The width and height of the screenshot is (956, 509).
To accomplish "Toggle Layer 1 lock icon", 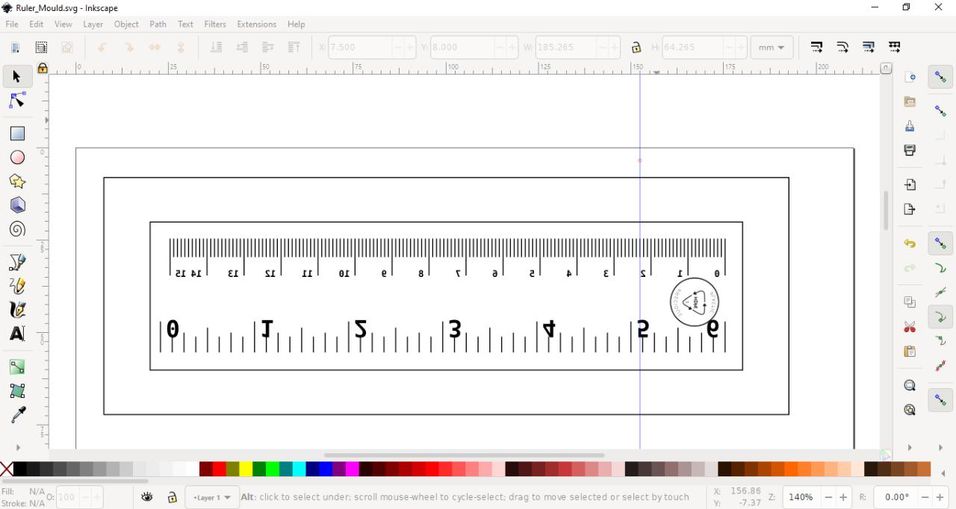I will coord(173,497).
